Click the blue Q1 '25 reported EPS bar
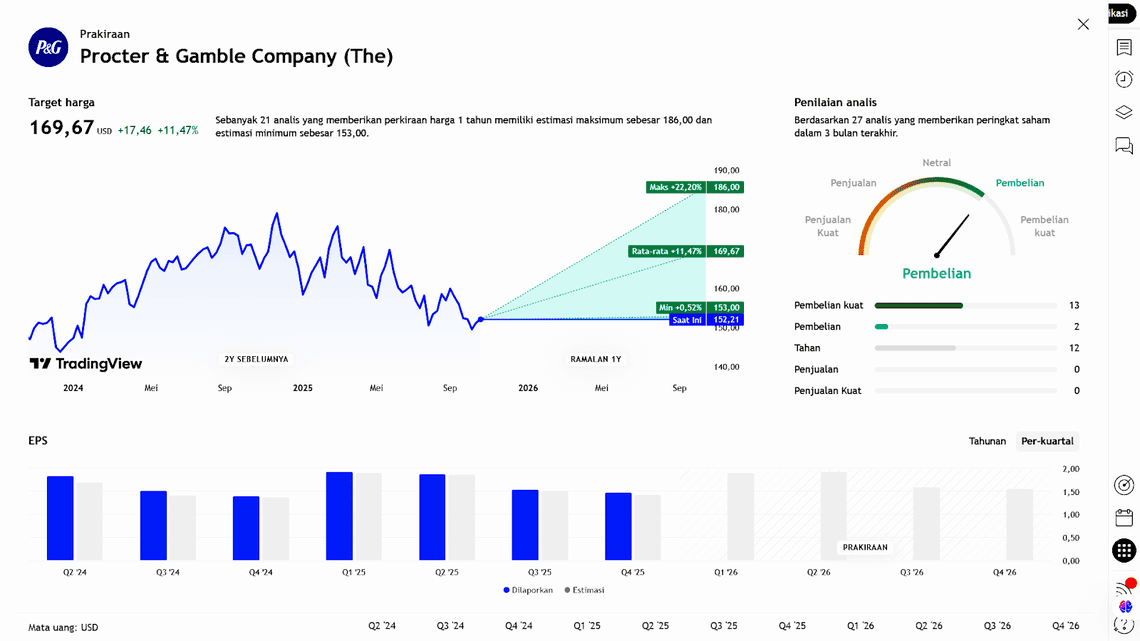 tap(339, 516)
